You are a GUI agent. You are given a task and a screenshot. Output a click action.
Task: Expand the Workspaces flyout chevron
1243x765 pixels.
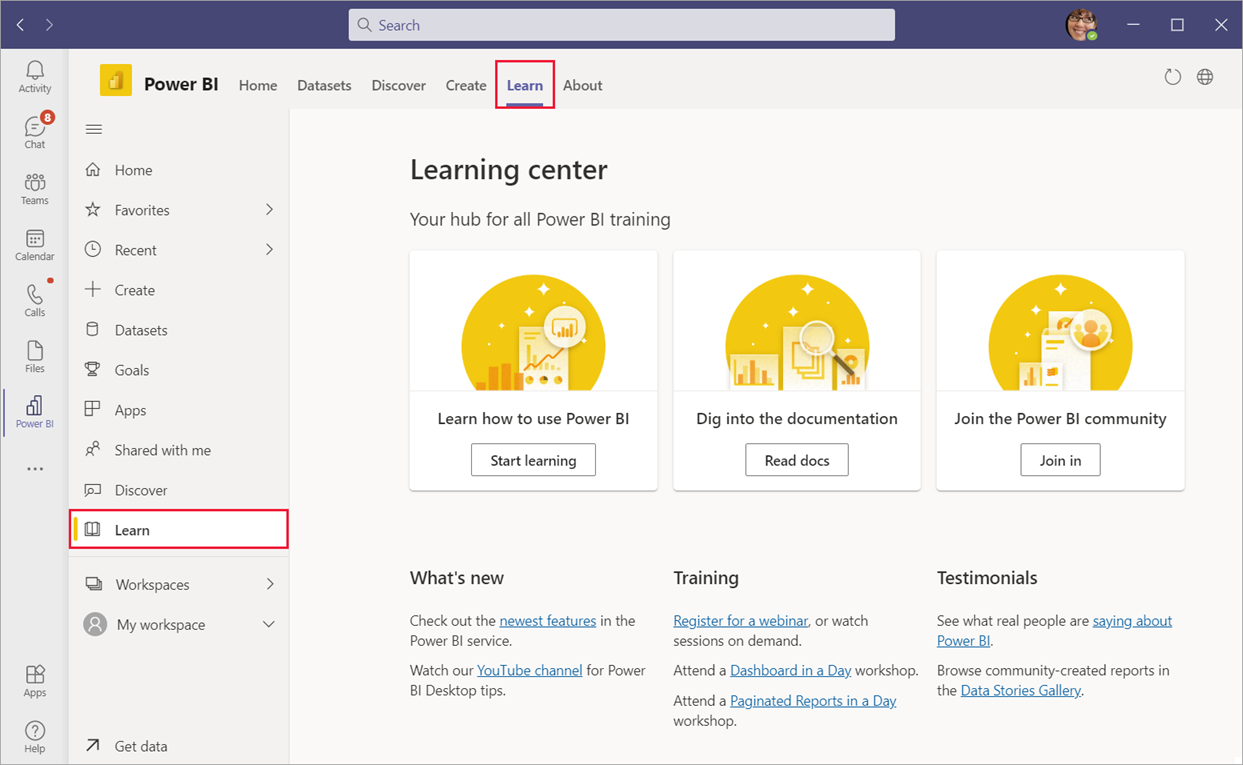pos(269,584)
